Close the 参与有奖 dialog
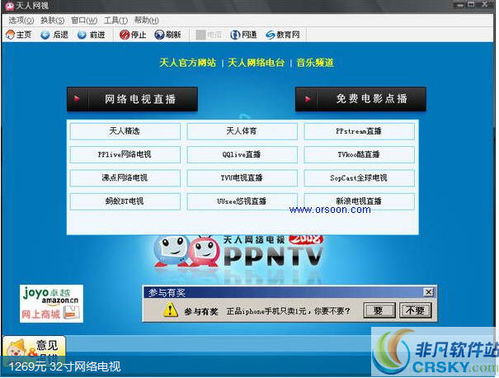 (428, 292)
